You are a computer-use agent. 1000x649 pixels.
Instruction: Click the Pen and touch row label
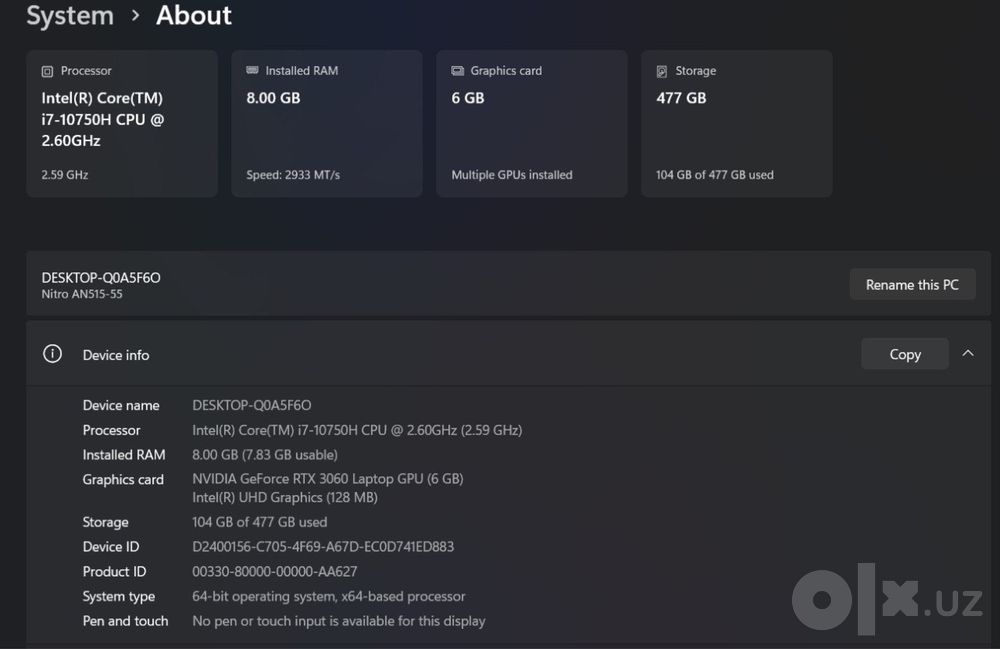[x=126, y=622]
